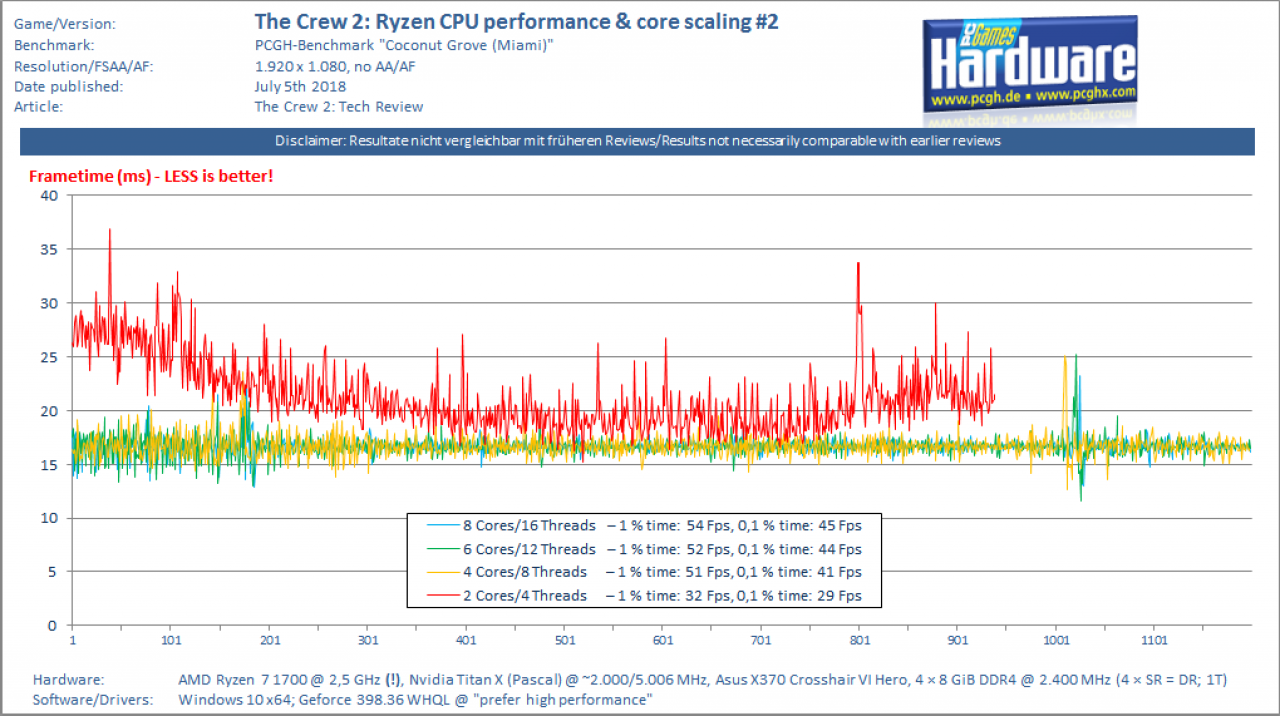Click the chart title about Ryzen CPU performance
The image size is (1280, 716).
click(516, 21)
